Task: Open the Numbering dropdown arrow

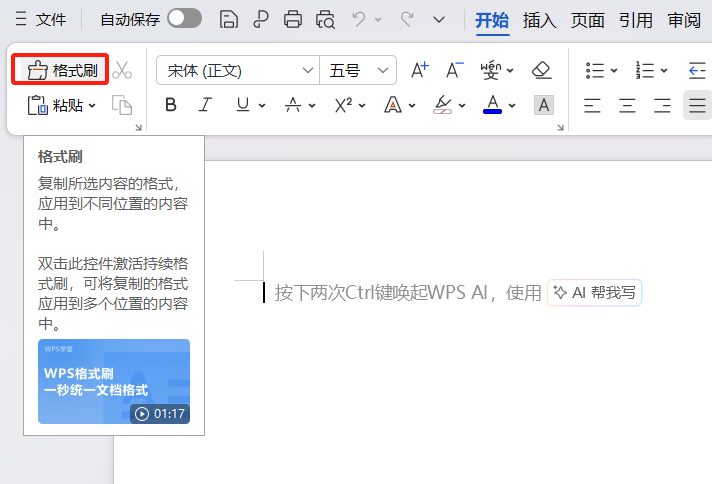Action: [664, 70]
